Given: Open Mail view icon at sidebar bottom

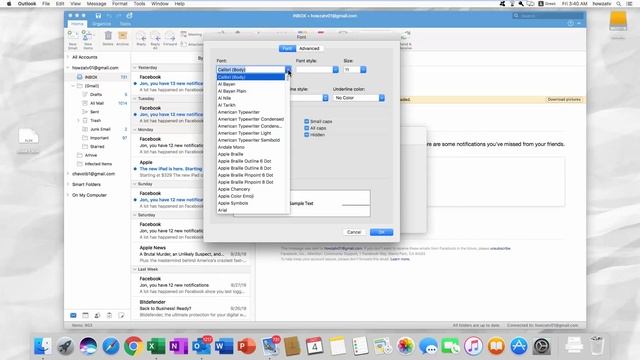Looking at the screenshot, I should click(73, 315).
